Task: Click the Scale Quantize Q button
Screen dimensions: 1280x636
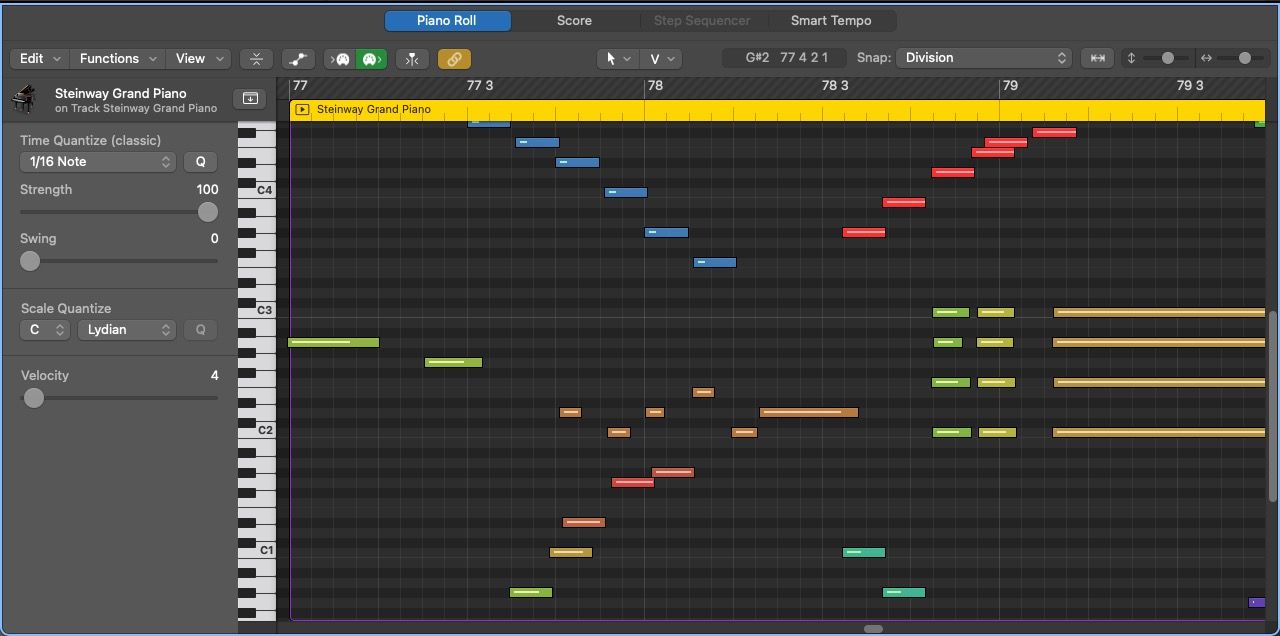Action: (x=201, y=330)
